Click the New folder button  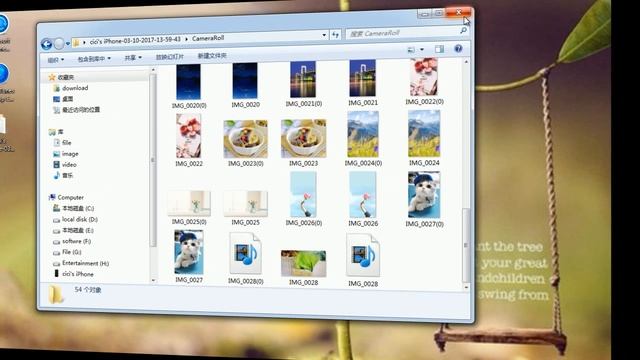click(212, 56)
